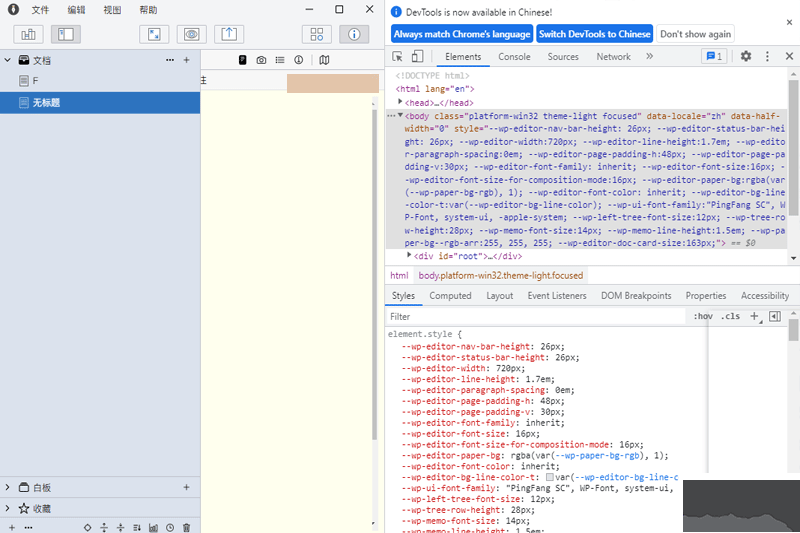Expand the head element node
This screenshot has width=800, height=533.
401,102
